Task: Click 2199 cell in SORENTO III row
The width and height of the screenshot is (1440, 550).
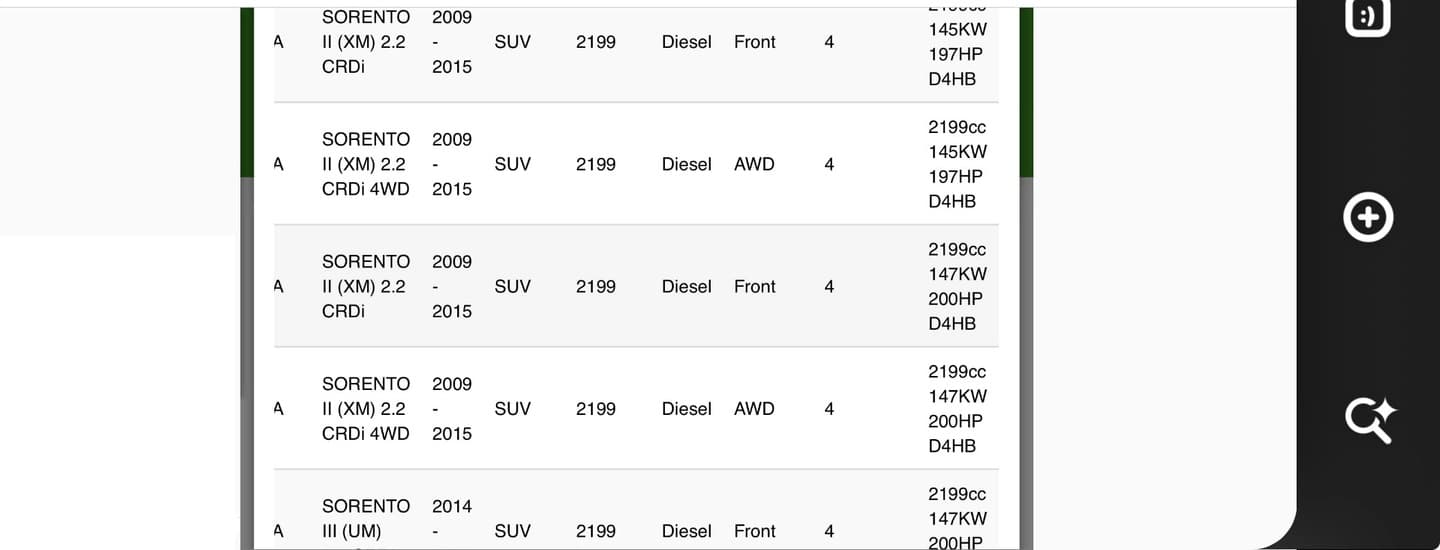Action: click(x=596, y=531)
